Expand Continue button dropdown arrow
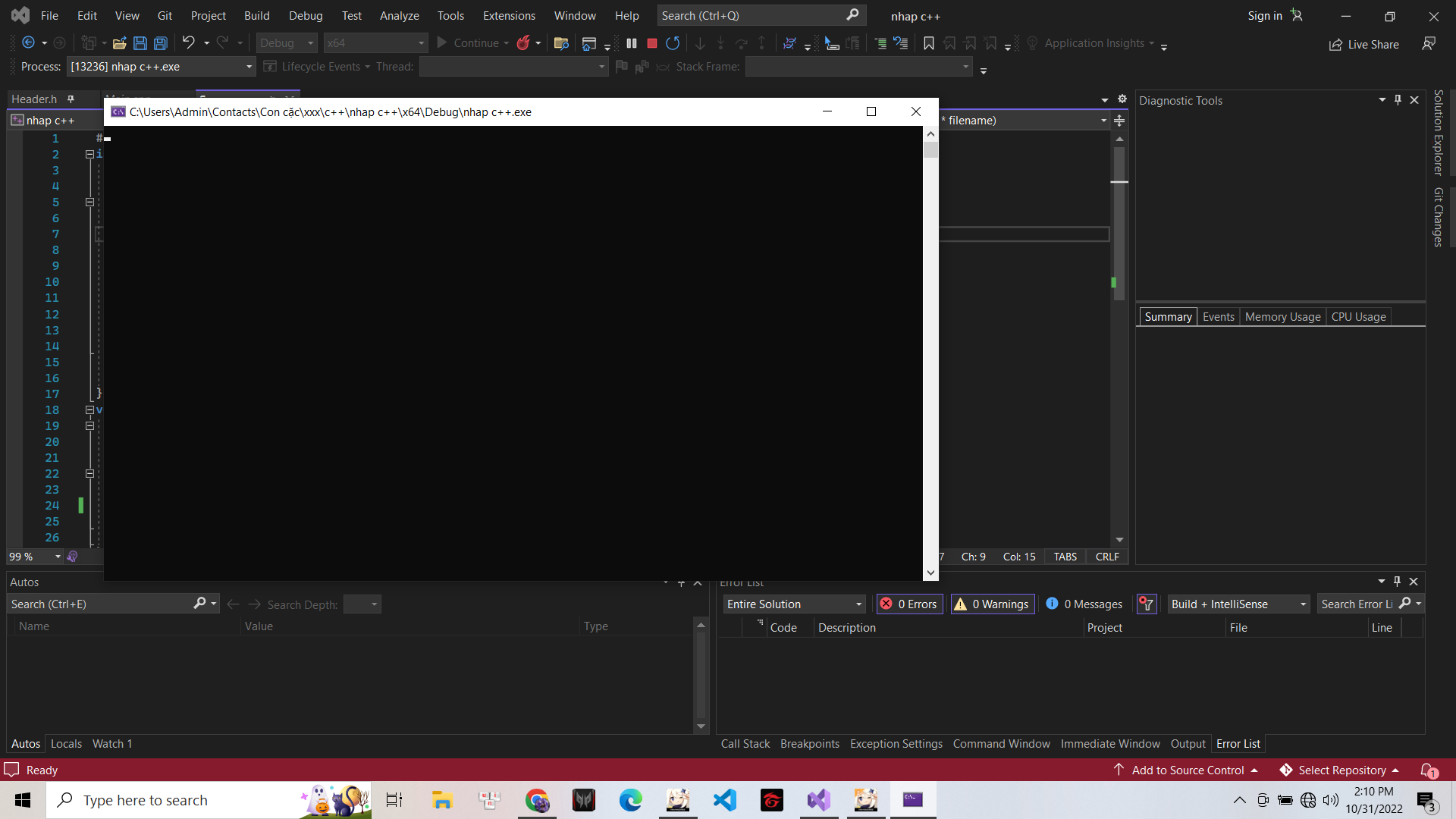 pos(506,43)
